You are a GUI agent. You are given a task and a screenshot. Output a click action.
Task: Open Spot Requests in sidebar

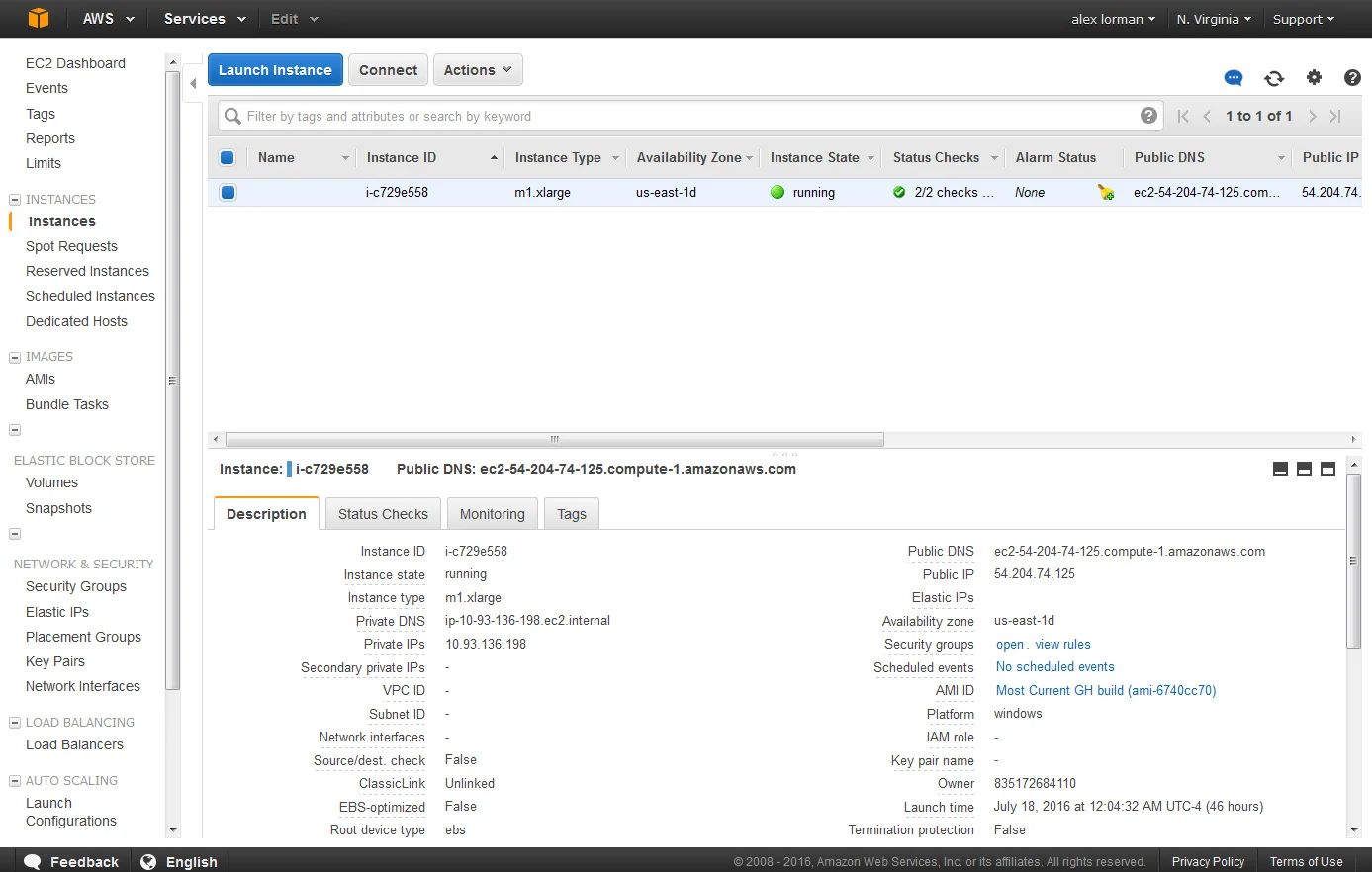71,246
